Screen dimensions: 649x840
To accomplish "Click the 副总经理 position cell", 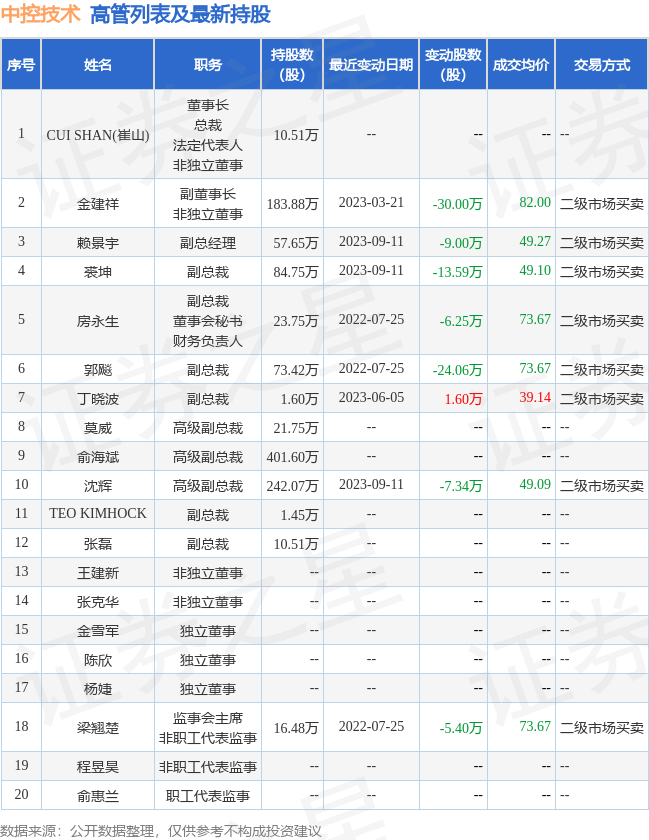I will point(208,243).
